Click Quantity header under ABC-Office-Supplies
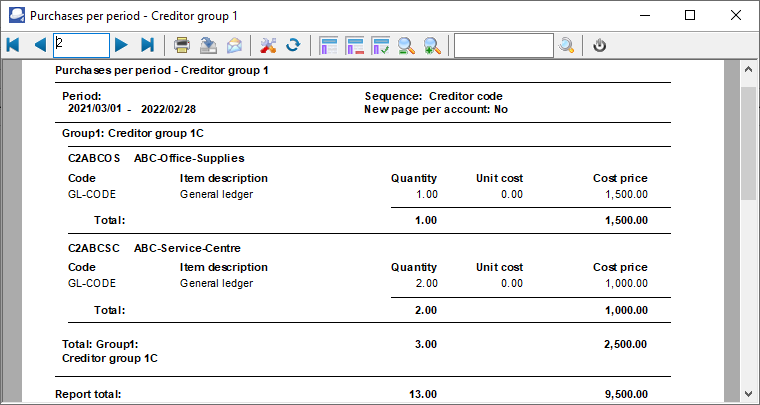This screenshot has width=760, height=405. click(414, 178)
